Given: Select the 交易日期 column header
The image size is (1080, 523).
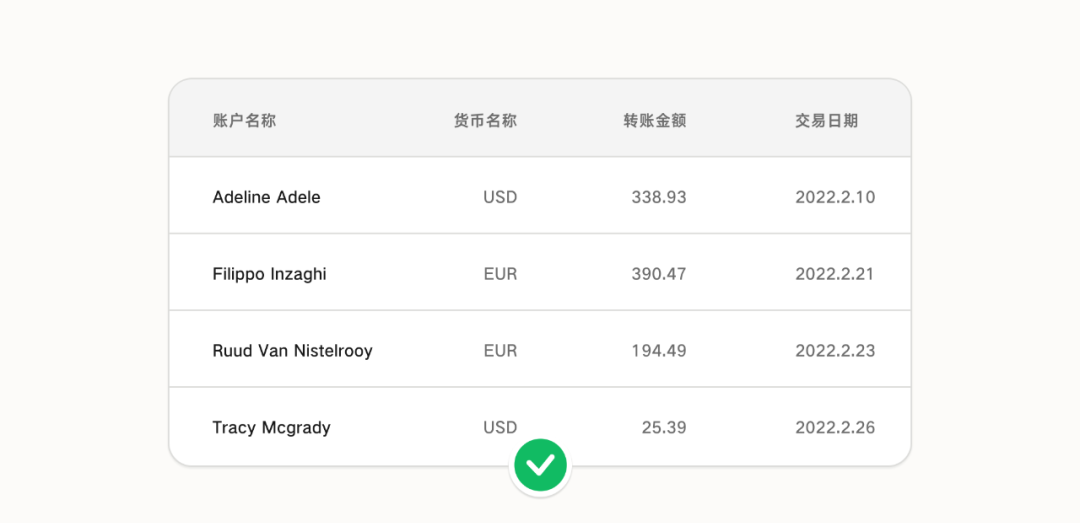Looking at the screenshot, I should click(827, 121).
